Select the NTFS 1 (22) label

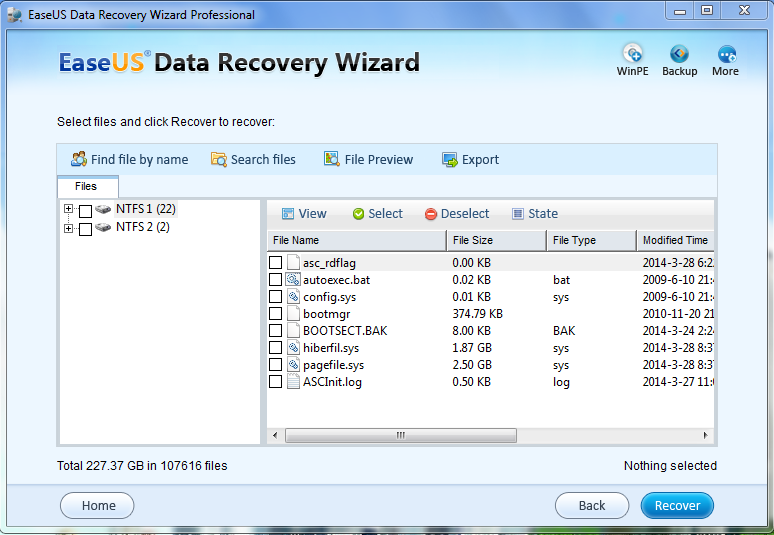click(x=146, y=209)
